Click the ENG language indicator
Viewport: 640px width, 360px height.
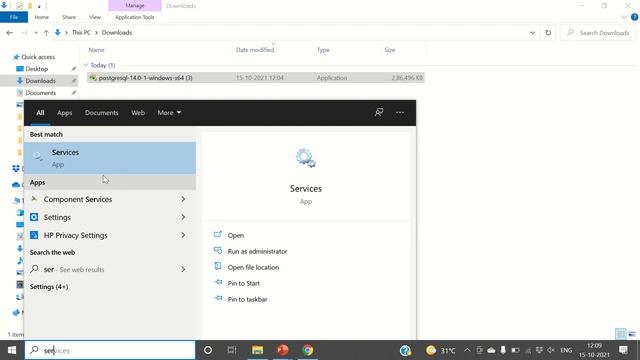point(566,350)
